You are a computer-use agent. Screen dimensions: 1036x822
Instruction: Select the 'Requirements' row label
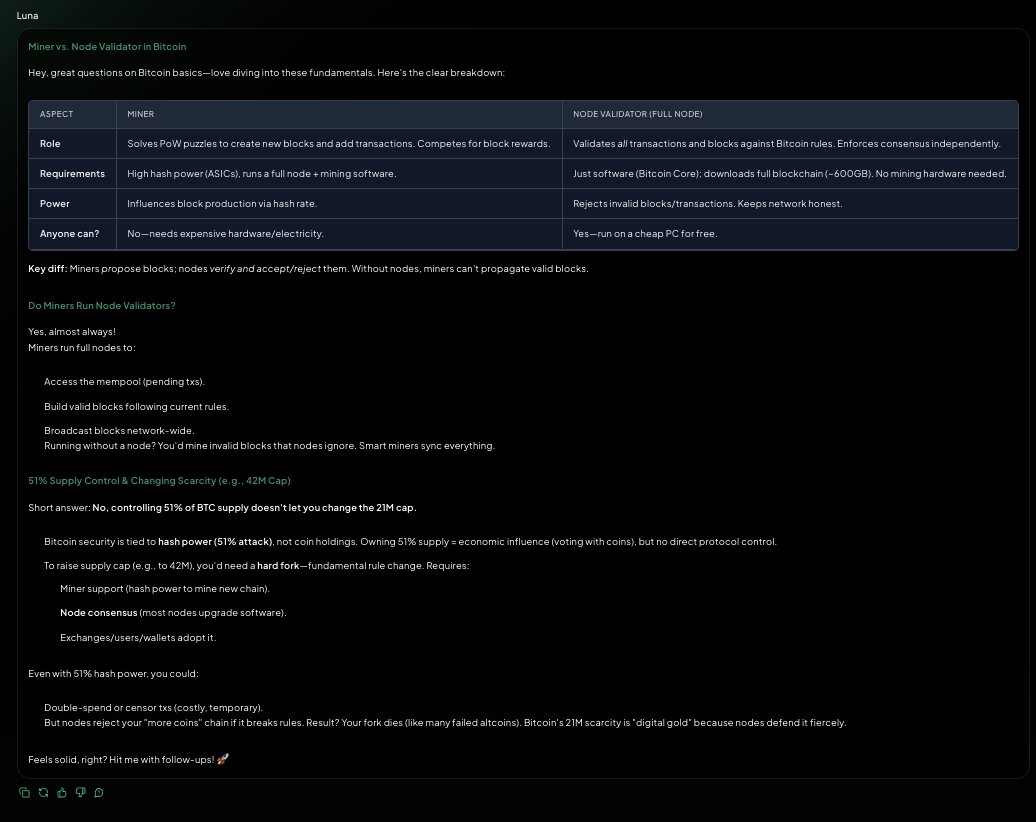click(x=72, y=173)
